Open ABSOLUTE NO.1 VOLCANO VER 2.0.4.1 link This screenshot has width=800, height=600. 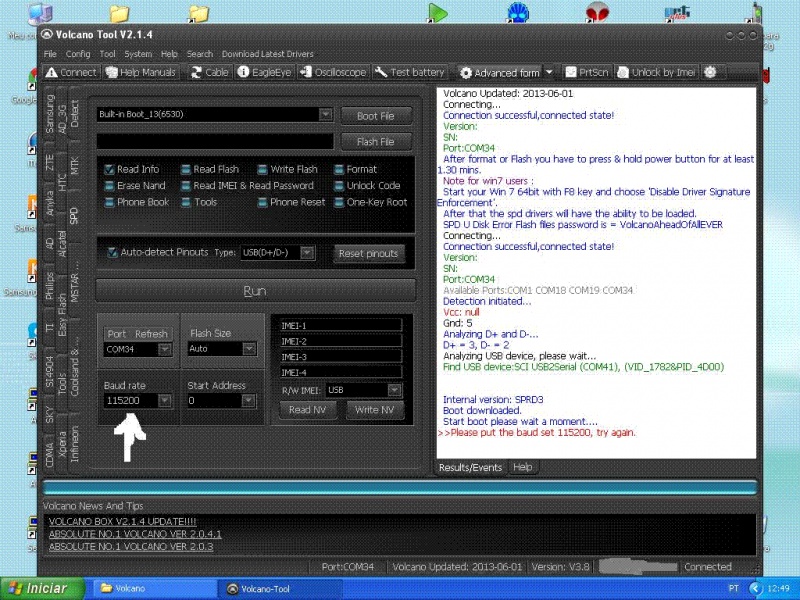click(x=135, y=534)
